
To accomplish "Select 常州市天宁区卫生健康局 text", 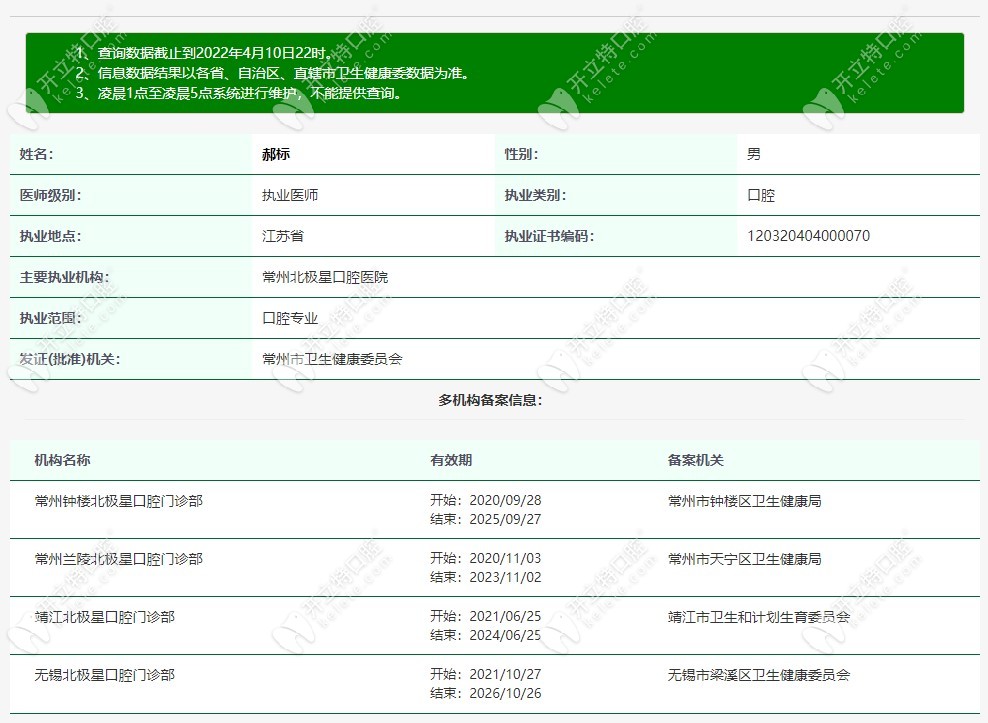I will (x=744, y=559).
